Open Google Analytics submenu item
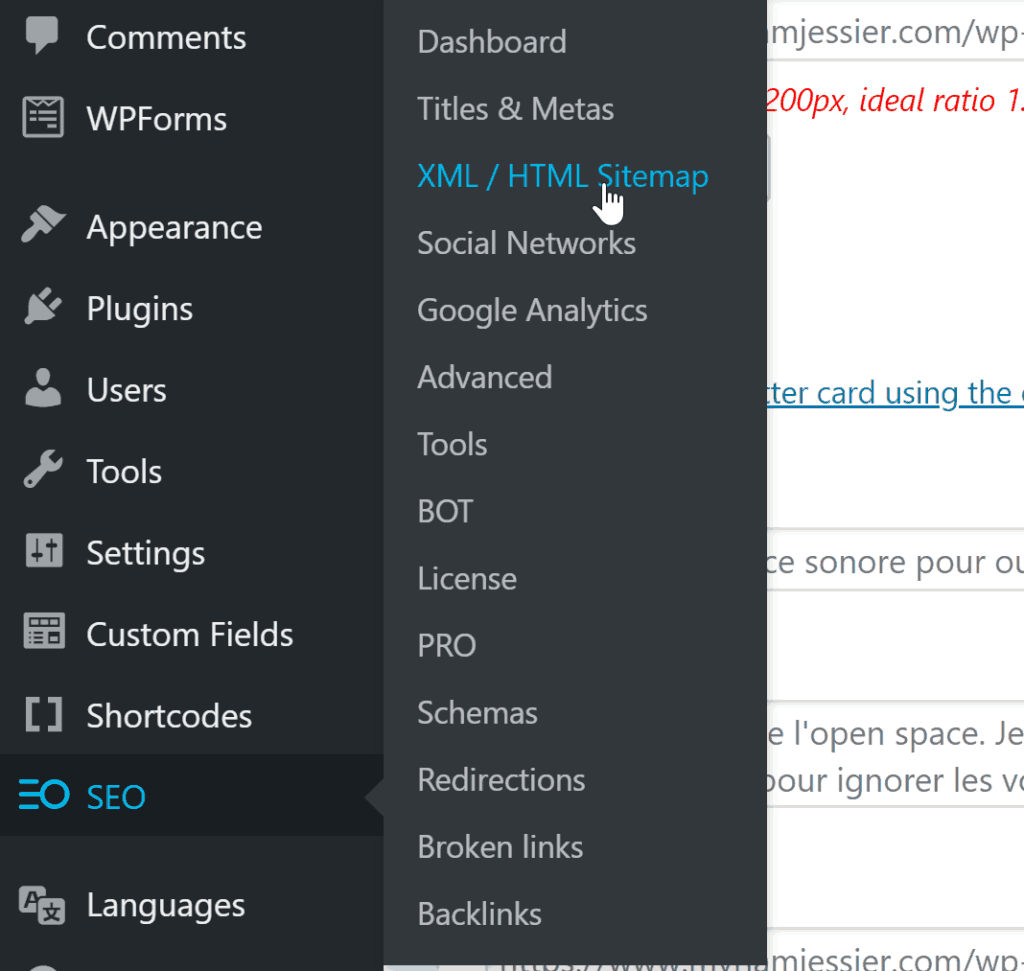This screenshot has width=1024, height=971. tap(532, 311)
